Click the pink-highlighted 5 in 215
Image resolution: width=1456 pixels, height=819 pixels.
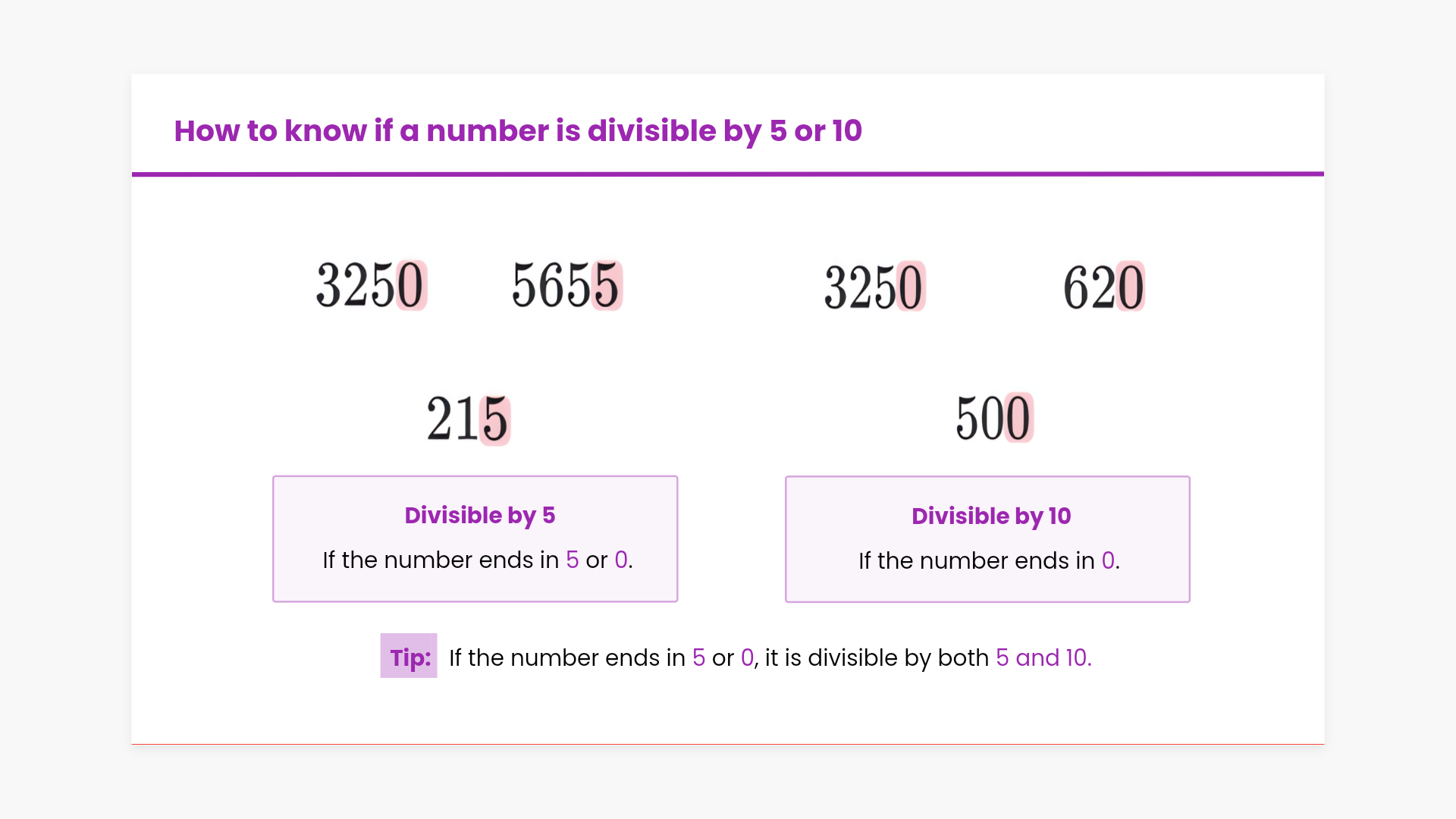coord(495,419)
